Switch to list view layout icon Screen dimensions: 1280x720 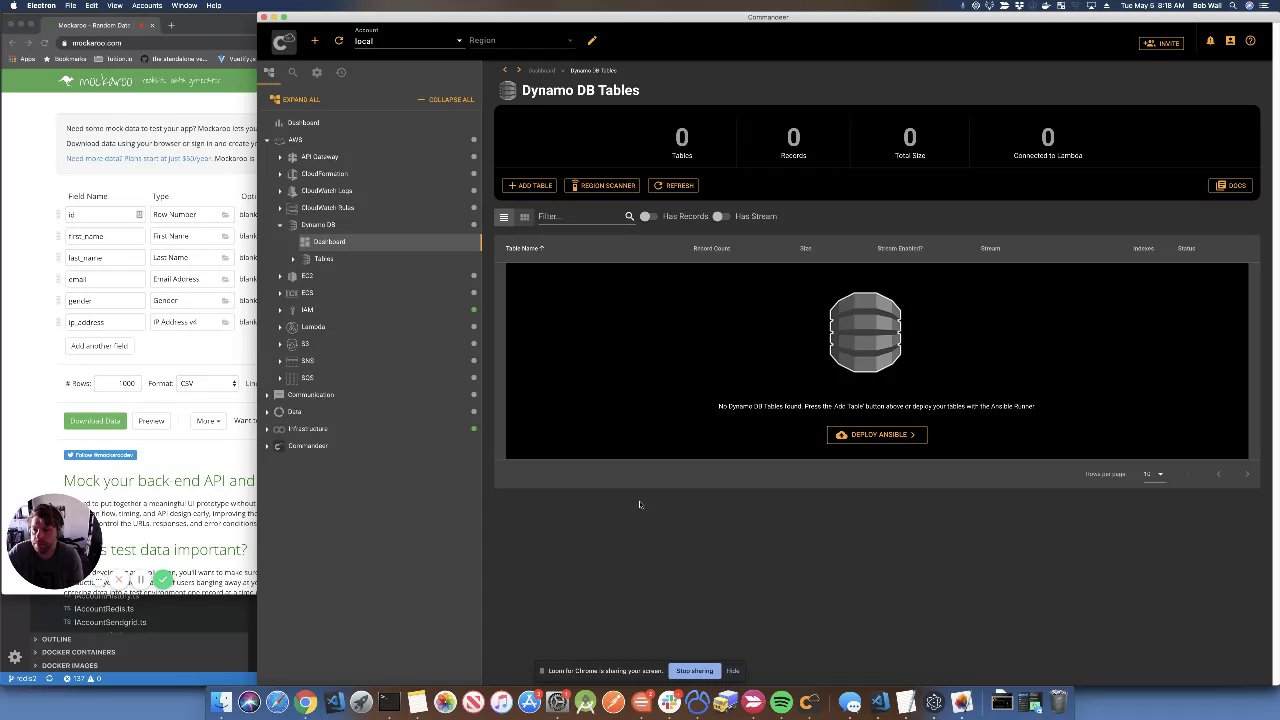click(x=504, y=217)
